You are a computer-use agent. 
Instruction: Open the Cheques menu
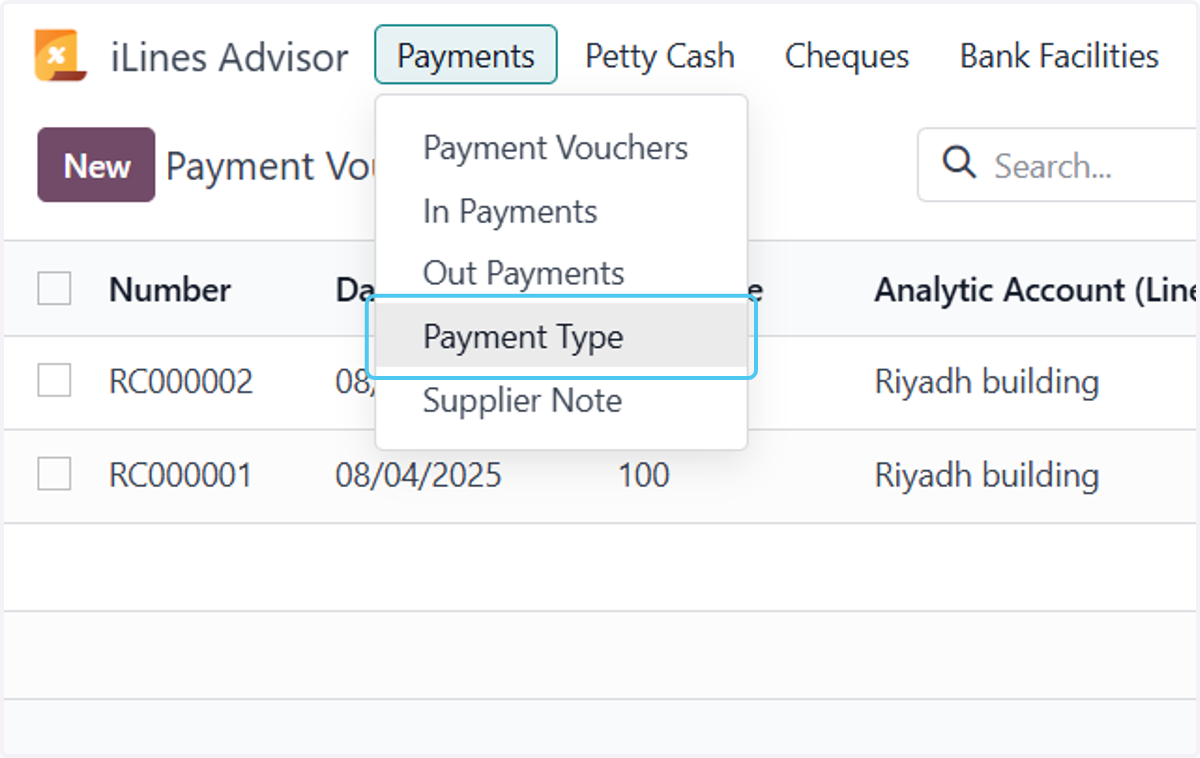(847, 56)
